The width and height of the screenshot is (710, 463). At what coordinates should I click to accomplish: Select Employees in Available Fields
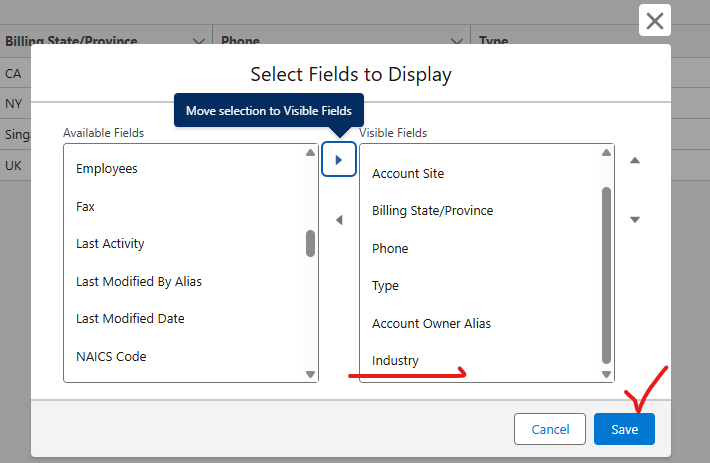107,169
